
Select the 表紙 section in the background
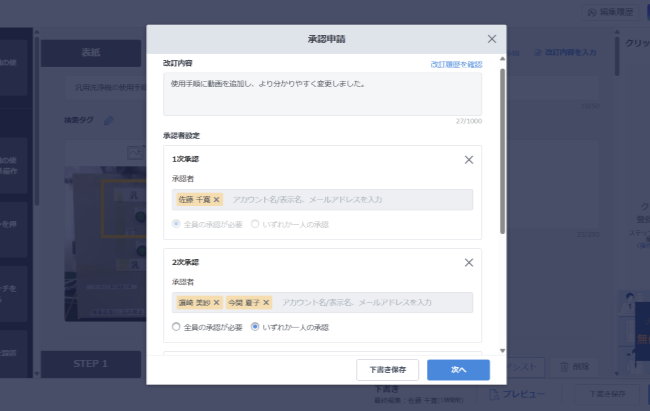[x=91, y=53]
